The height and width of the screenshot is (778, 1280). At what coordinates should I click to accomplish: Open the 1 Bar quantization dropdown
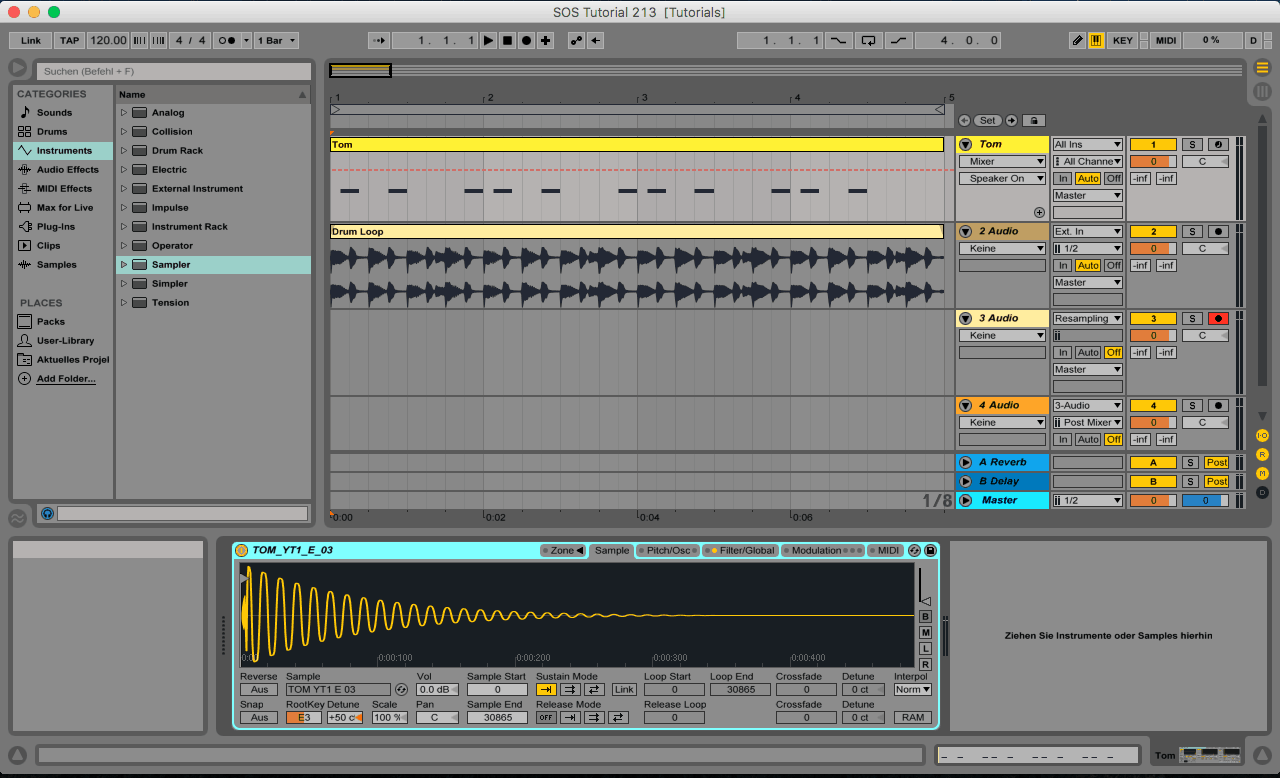tap(277, 41)
